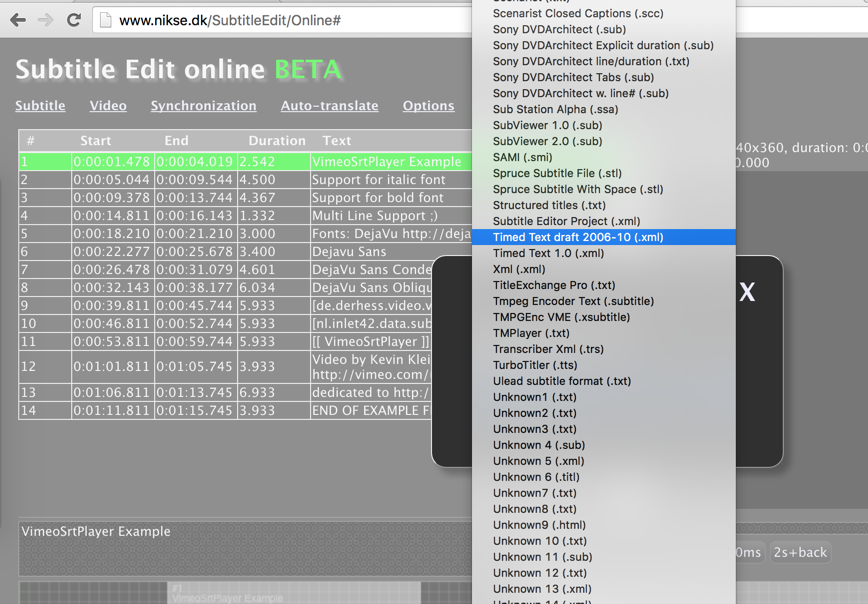Select Timed Text 1.0 (.xml) option
The height and width of the screenshot is (604, 868).
pos(604,254)
